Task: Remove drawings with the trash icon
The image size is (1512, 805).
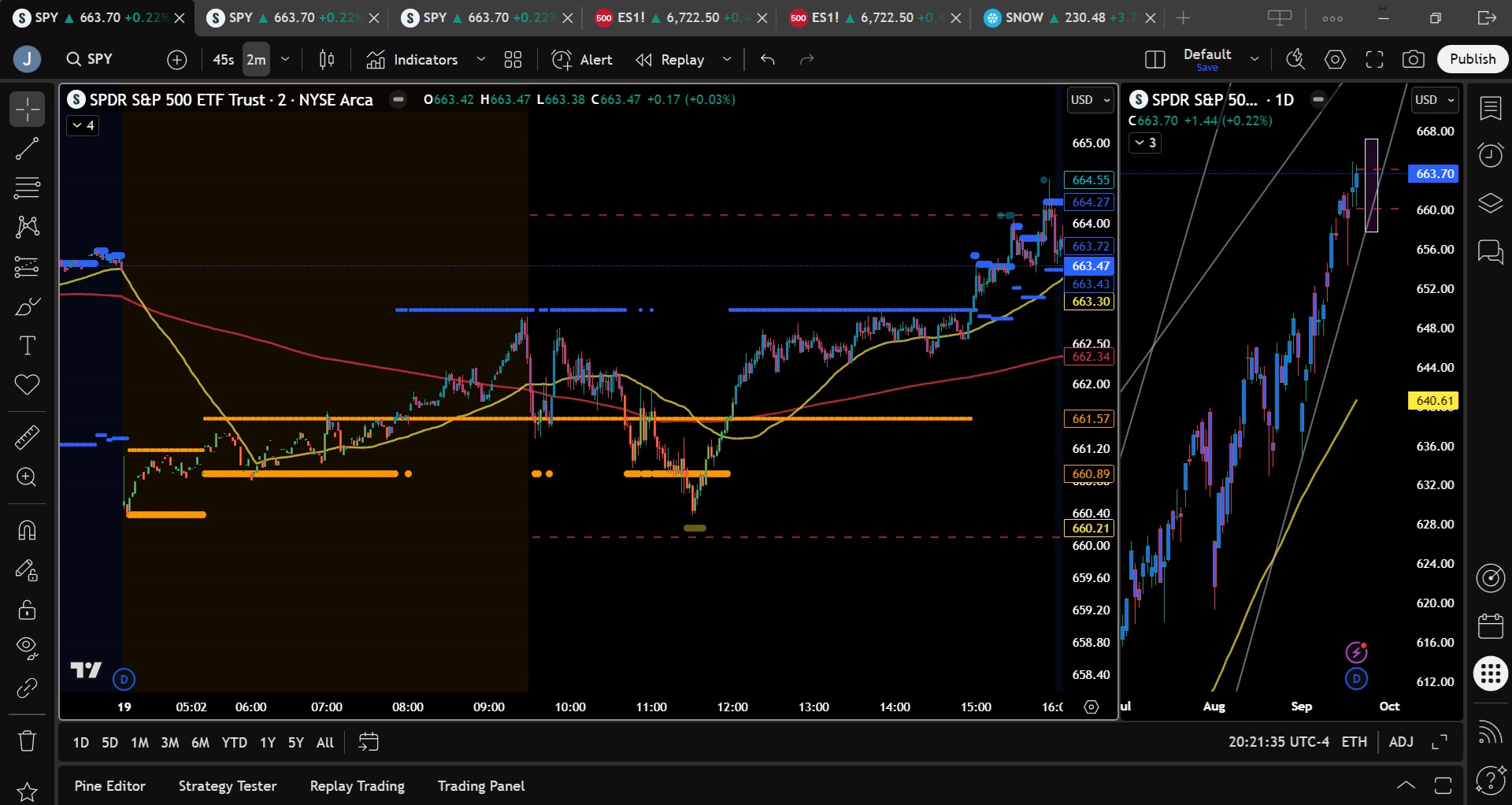Action: 27,741
